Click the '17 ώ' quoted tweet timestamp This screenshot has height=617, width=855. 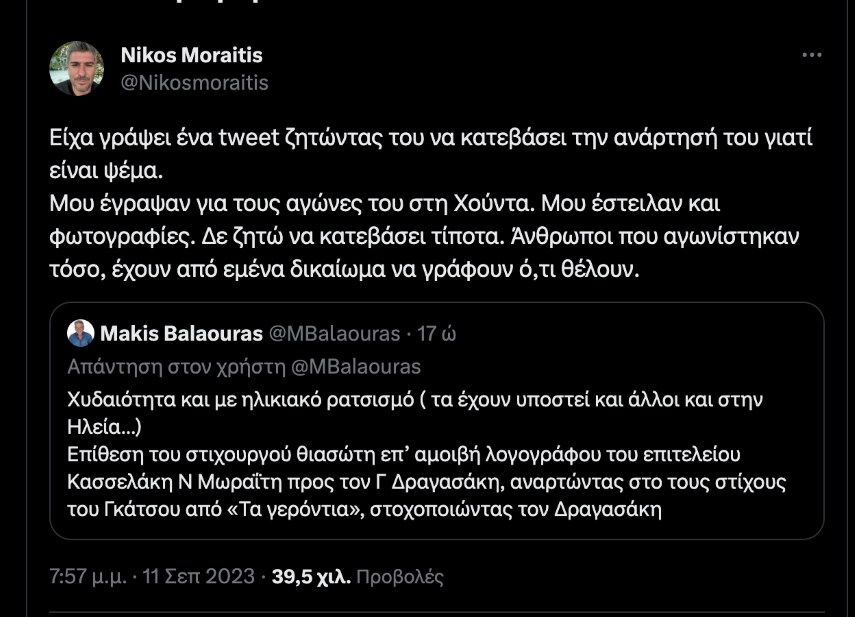point(438,333)
